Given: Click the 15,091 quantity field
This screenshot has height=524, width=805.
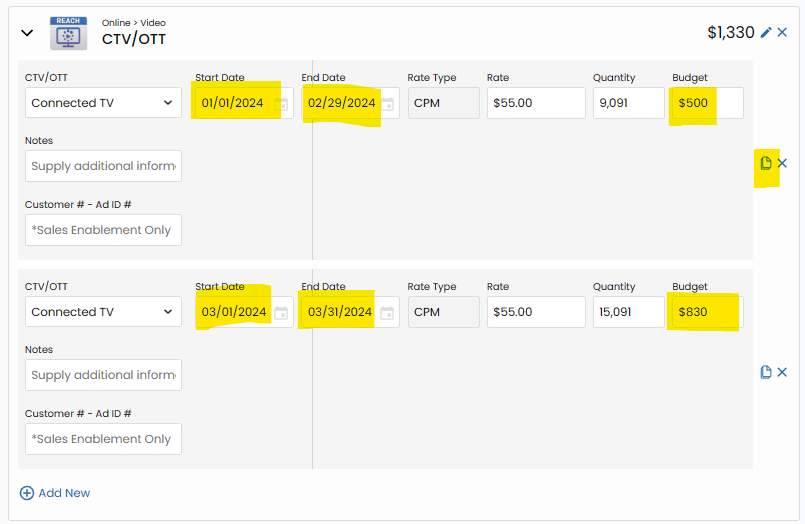Looking at the screenshot, I should (628, 312).
